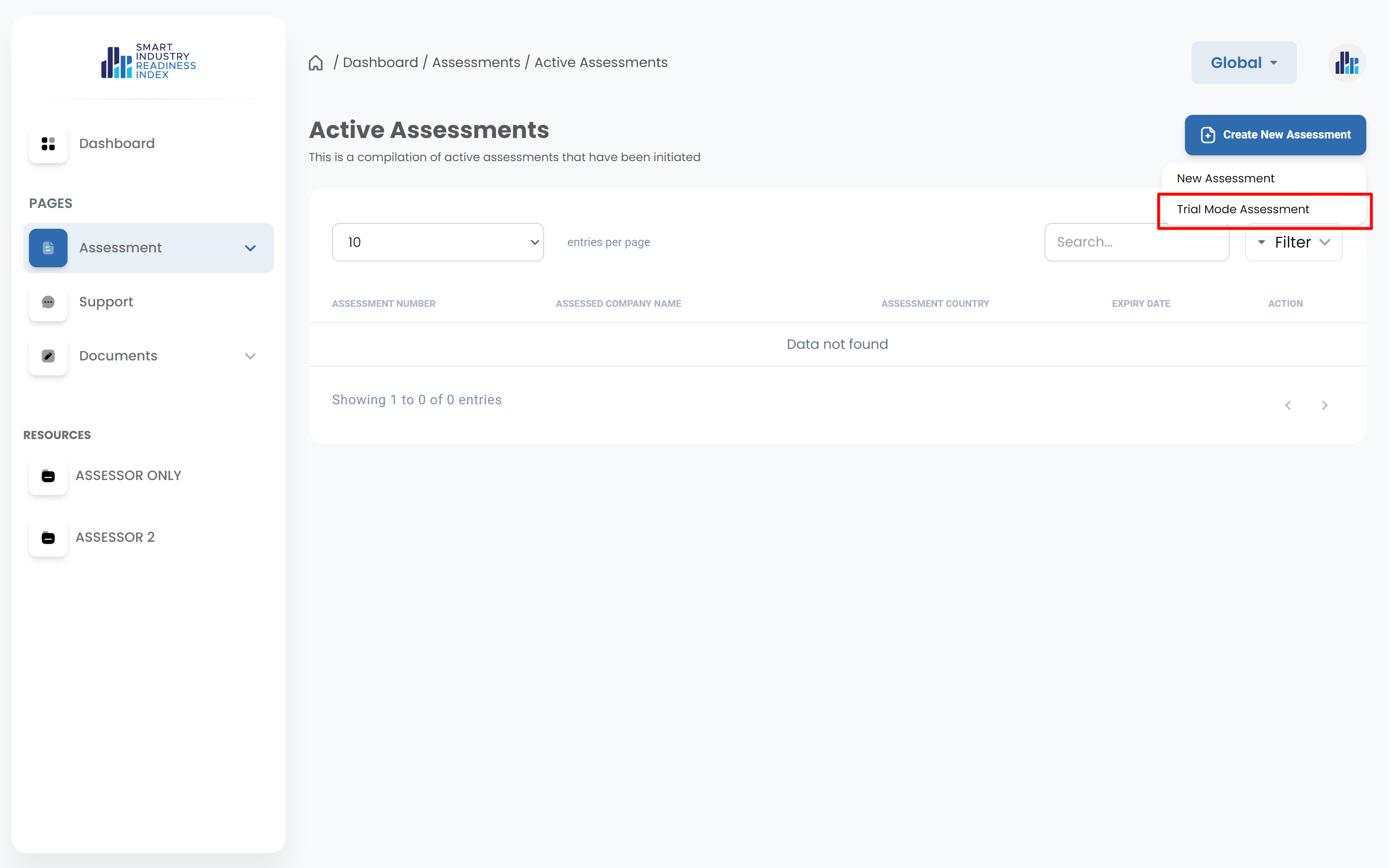Select Trial Mode Assessment option
The height and width of the screenshot is (868, 1389).
click(1243, 209)
